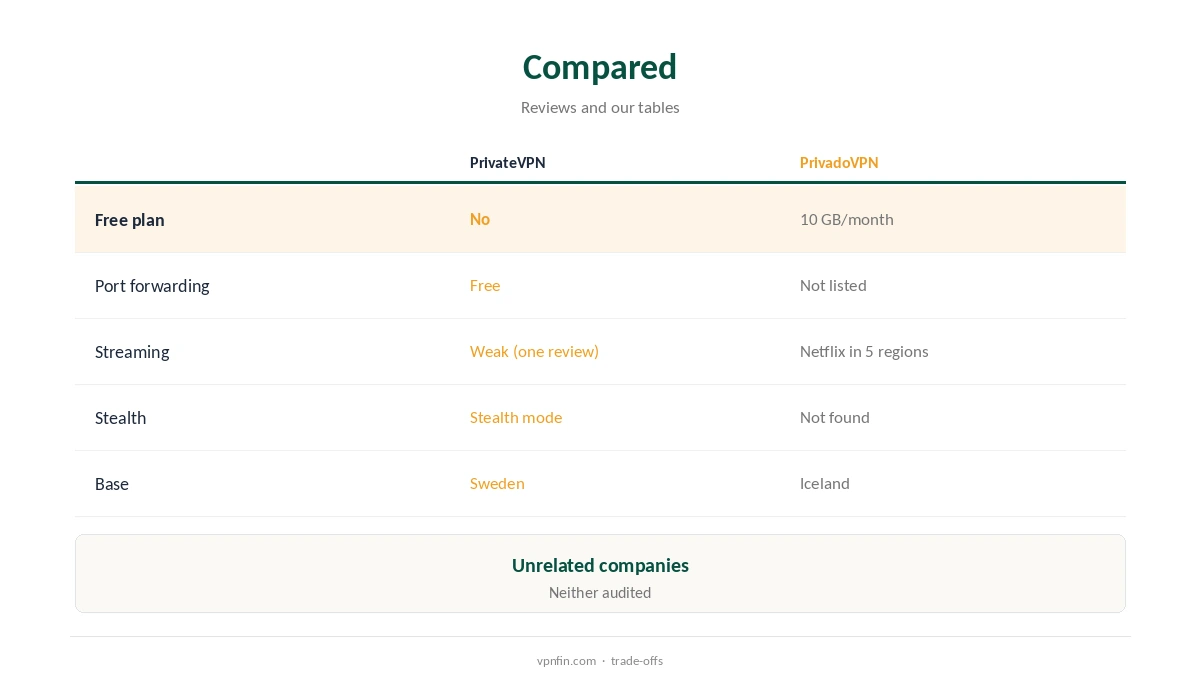The width and height of the screenshot is (1200, 680).
Task: Click the vpnfin.com footer text
Action: pos(566,661)
